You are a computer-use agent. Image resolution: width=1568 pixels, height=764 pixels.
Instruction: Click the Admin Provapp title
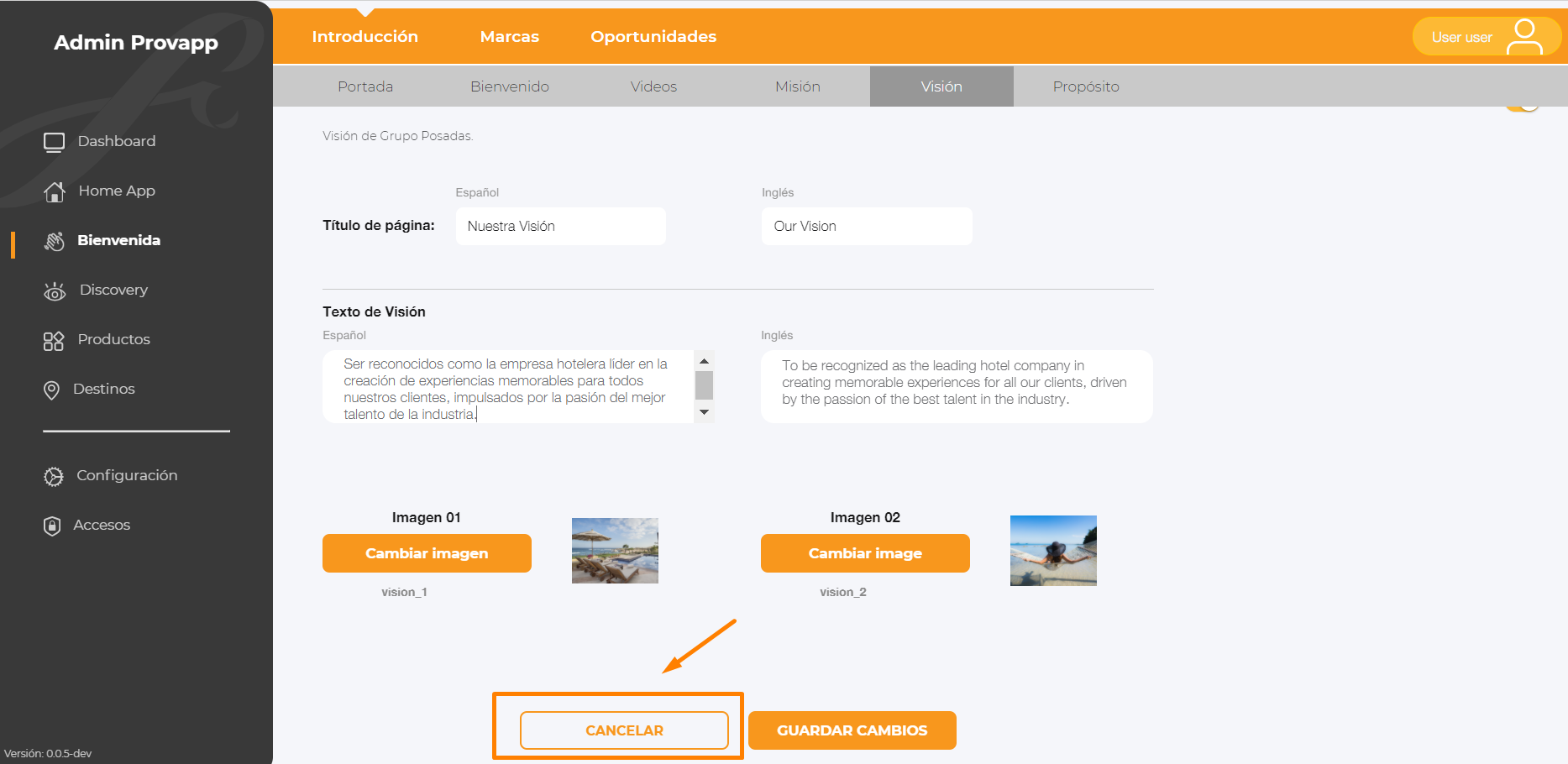pyautogui.click(x=136, y=43)
